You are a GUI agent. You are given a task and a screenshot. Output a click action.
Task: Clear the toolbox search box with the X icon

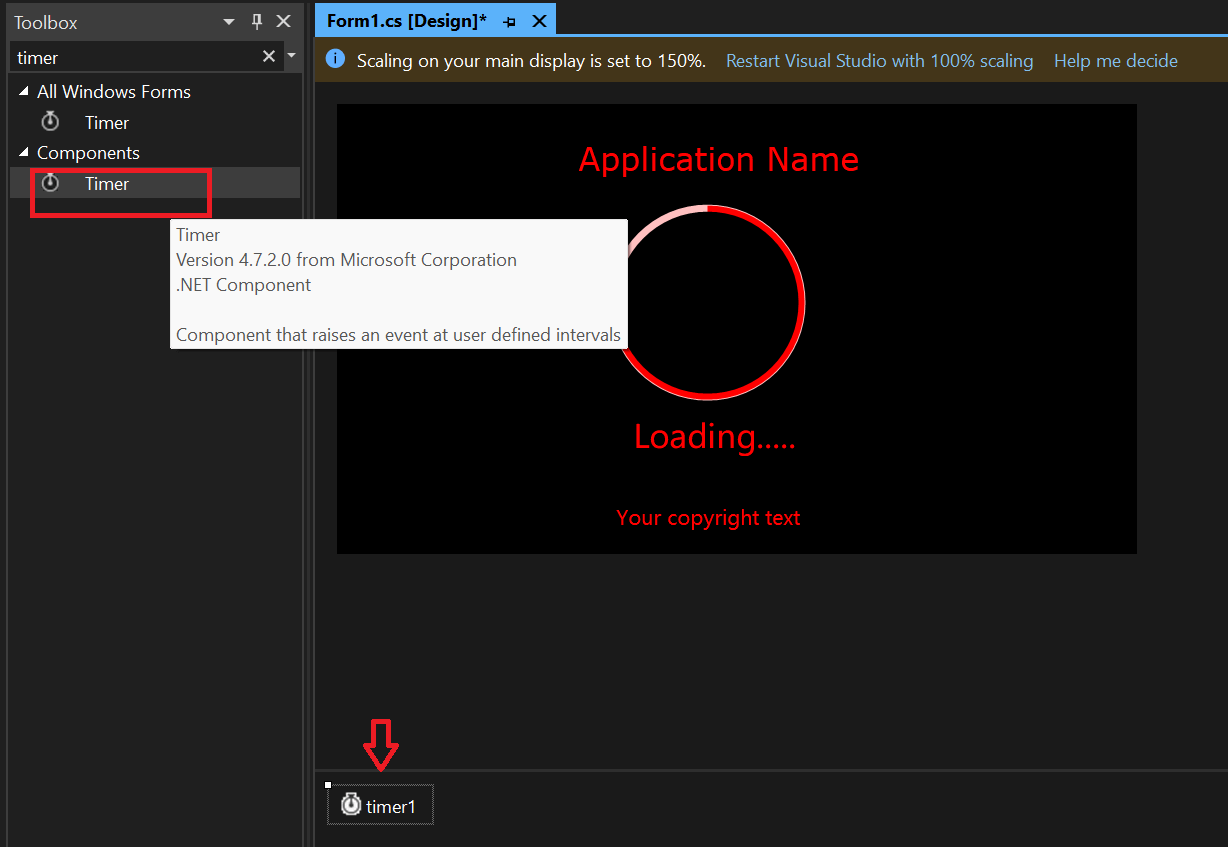coord(268,57)
